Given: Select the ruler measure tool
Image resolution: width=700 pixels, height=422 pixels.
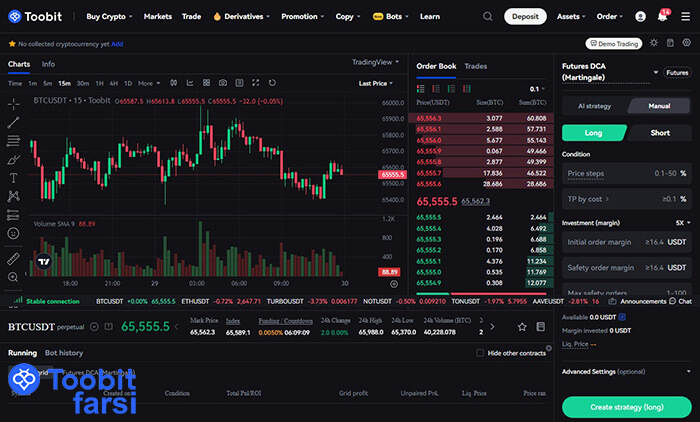Looking at the screenshot, I should tap(13, 257).
